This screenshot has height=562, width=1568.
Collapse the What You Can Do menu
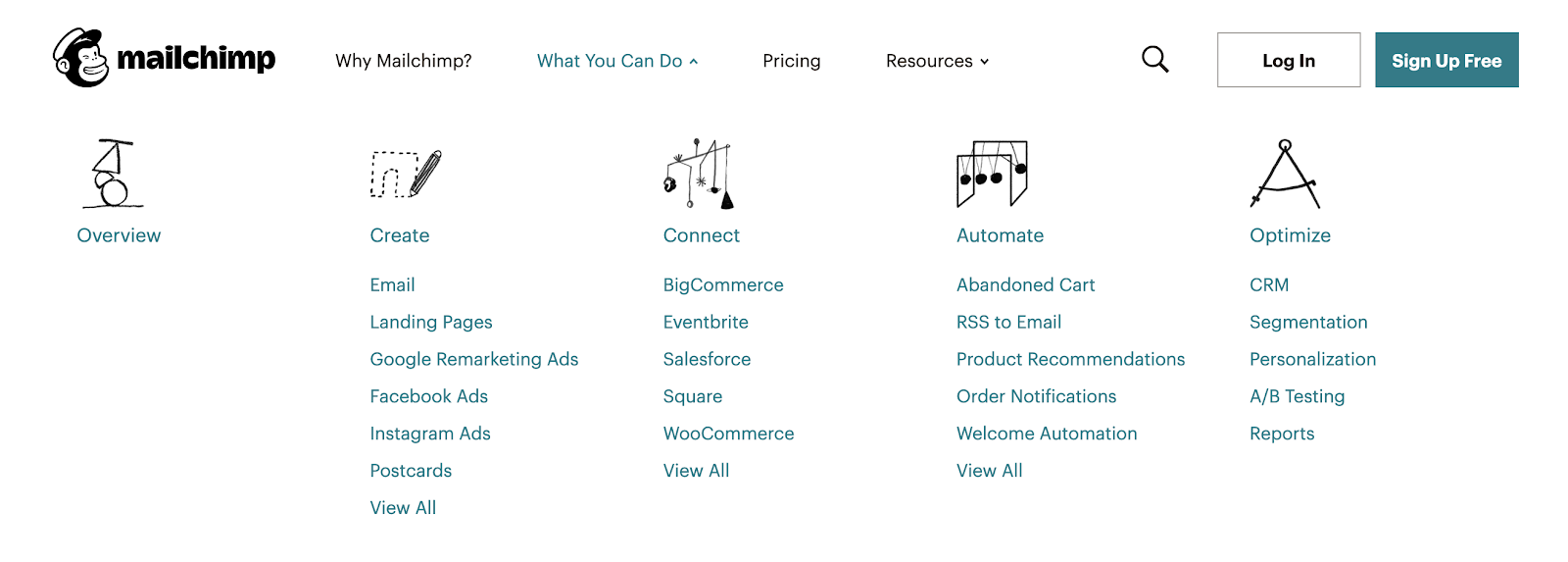[617, 61]
